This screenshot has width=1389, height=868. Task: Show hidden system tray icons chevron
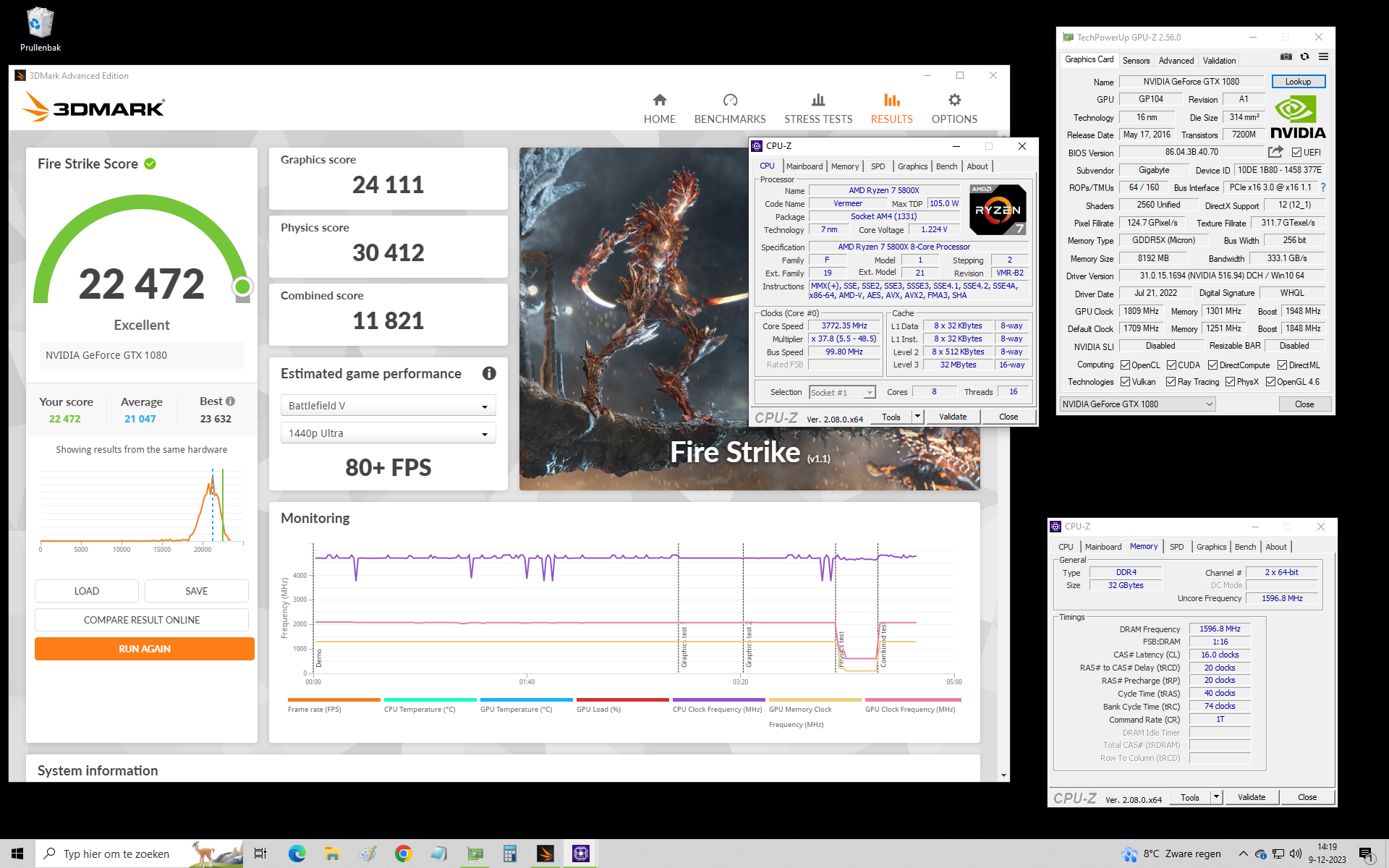[x=1243, y=854]
